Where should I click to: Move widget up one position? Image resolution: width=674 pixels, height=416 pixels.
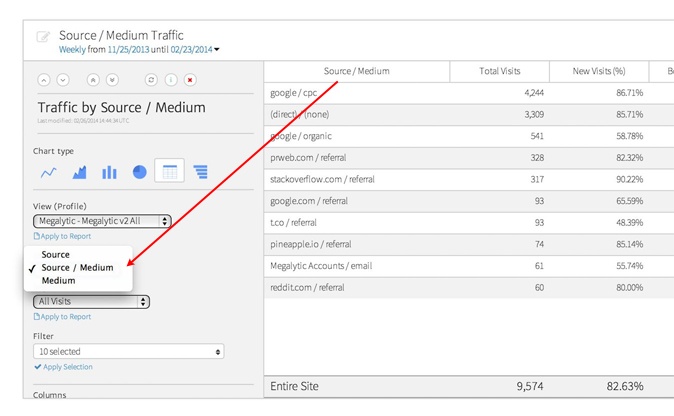(x=44, y=79)
